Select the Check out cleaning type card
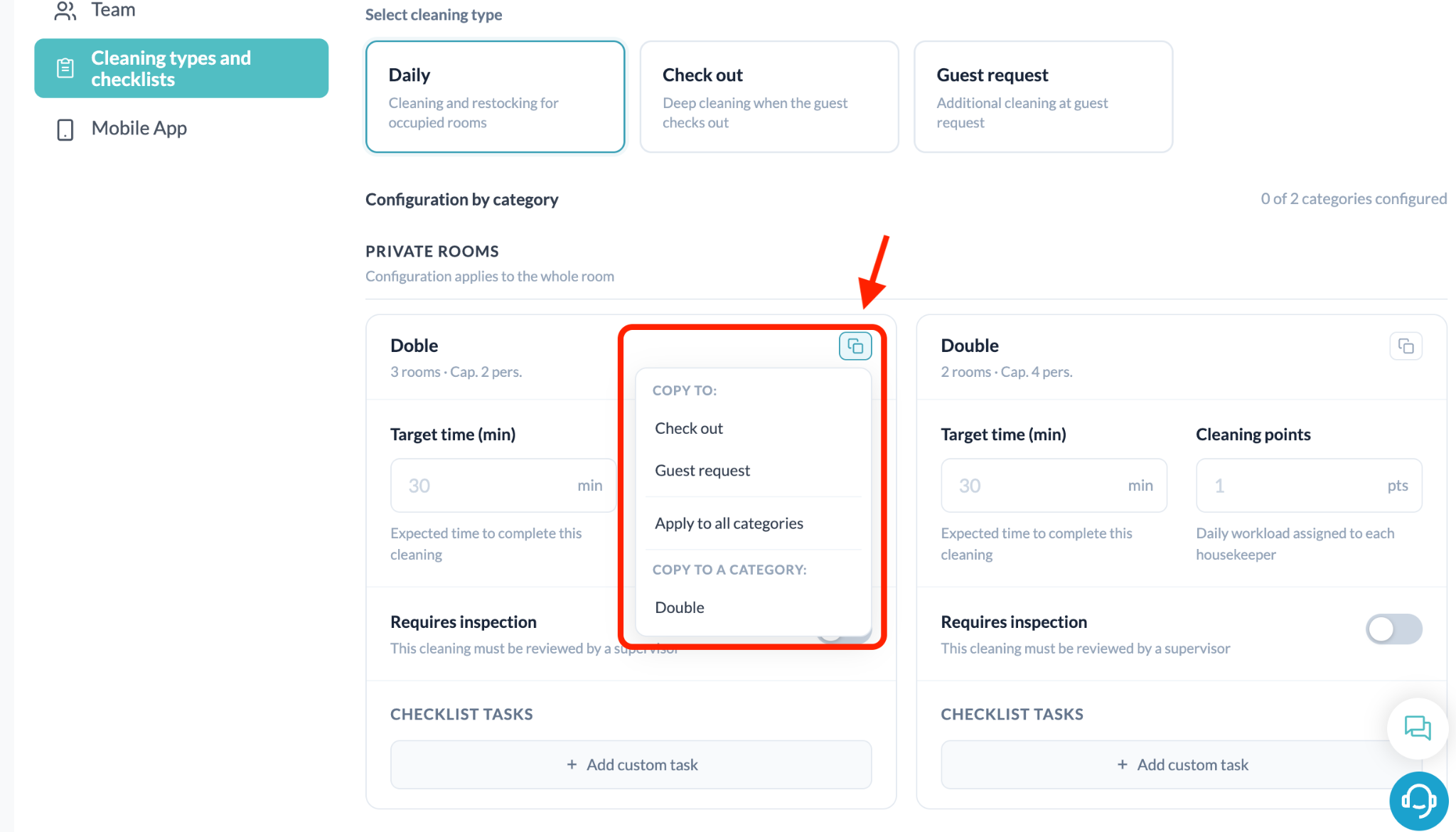Screen dimensions: 1456x832 769,97
